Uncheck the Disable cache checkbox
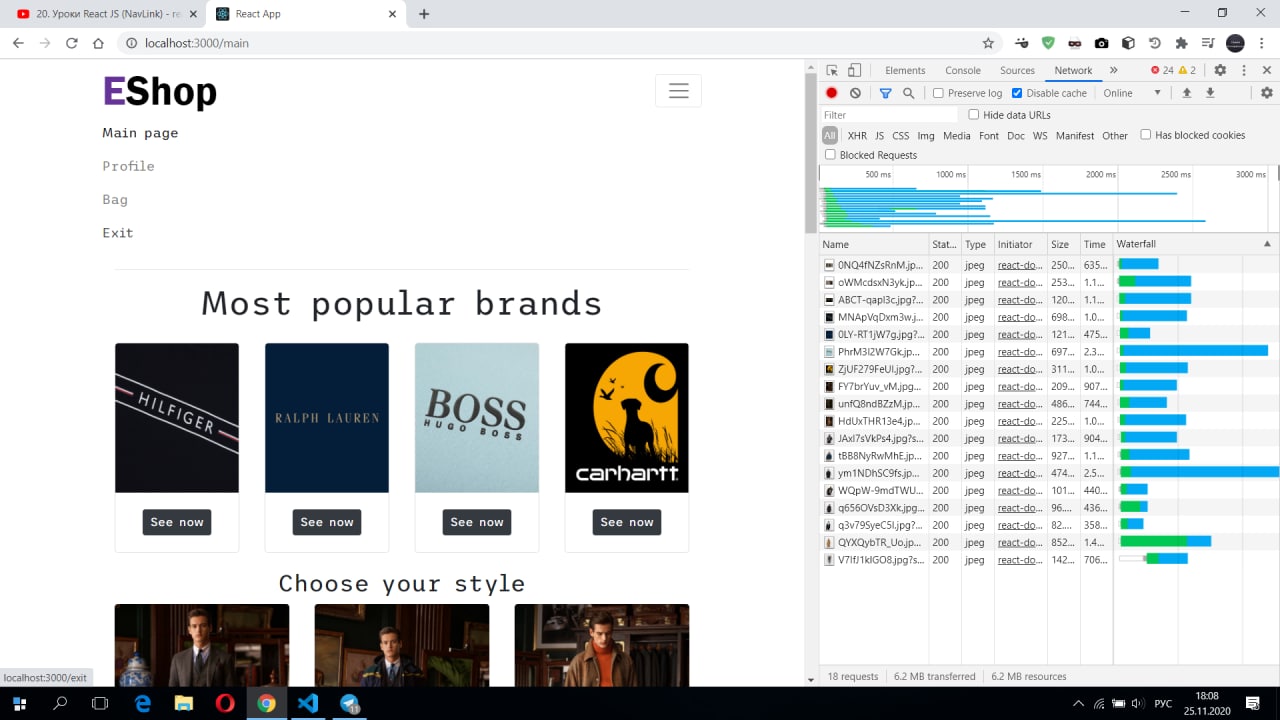The image size is (1280, 720). 1017,93
